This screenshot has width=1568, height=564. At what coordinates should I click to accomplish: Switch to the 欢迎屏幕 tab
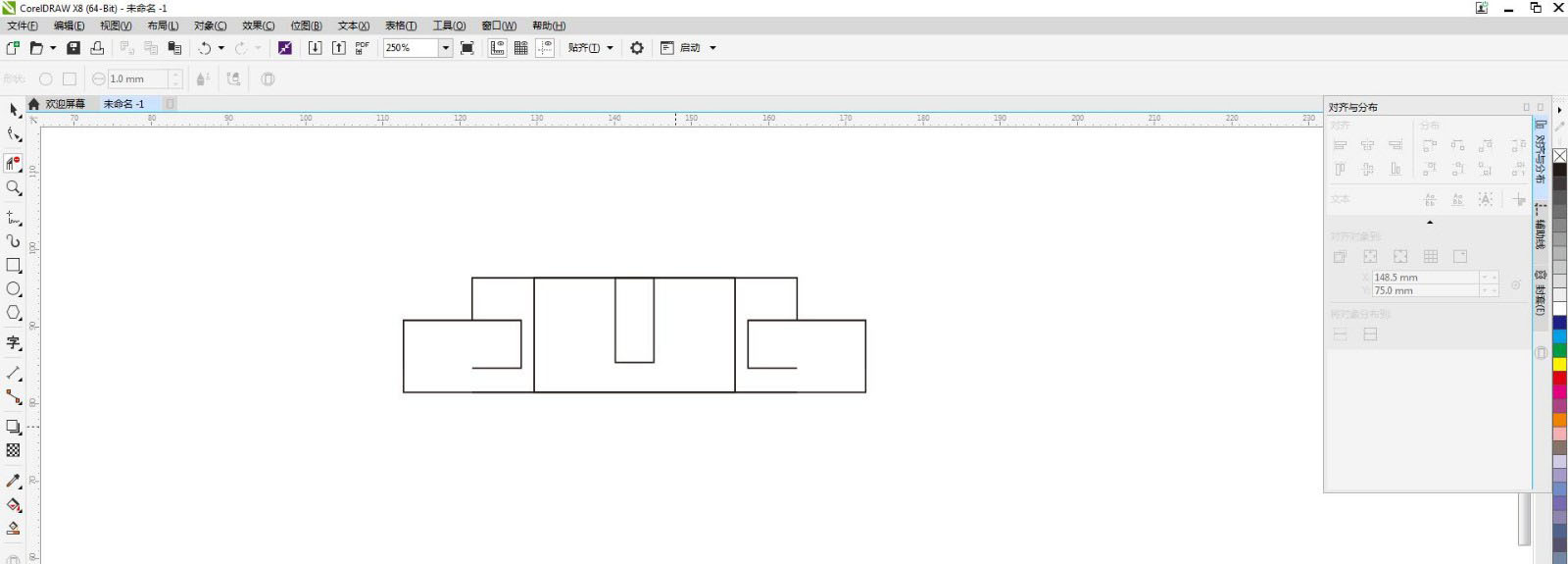pos(65,104)
